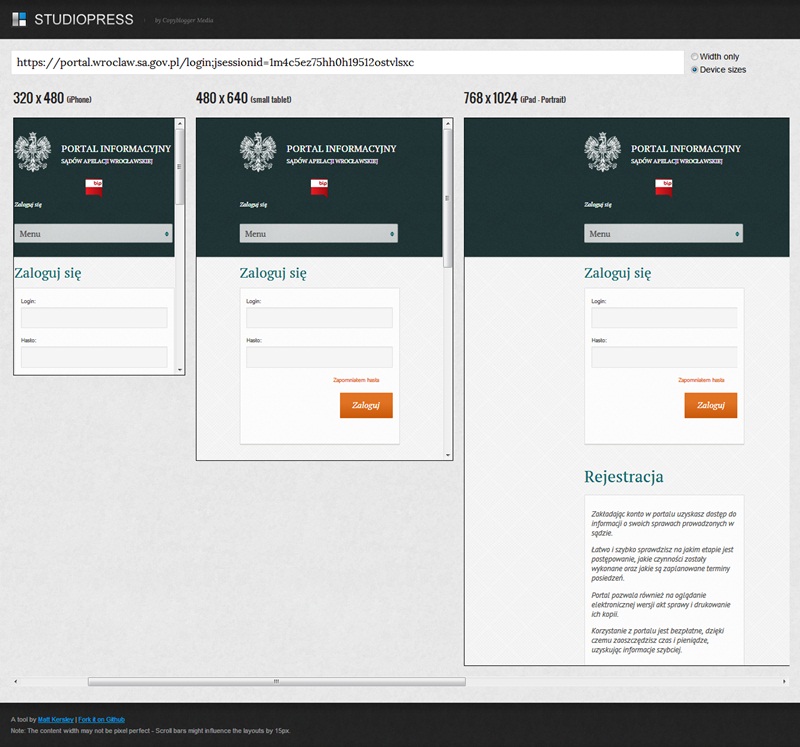Select the Width only radio button
The width and height of the screenshot is (800, 747).
point(695,57)
